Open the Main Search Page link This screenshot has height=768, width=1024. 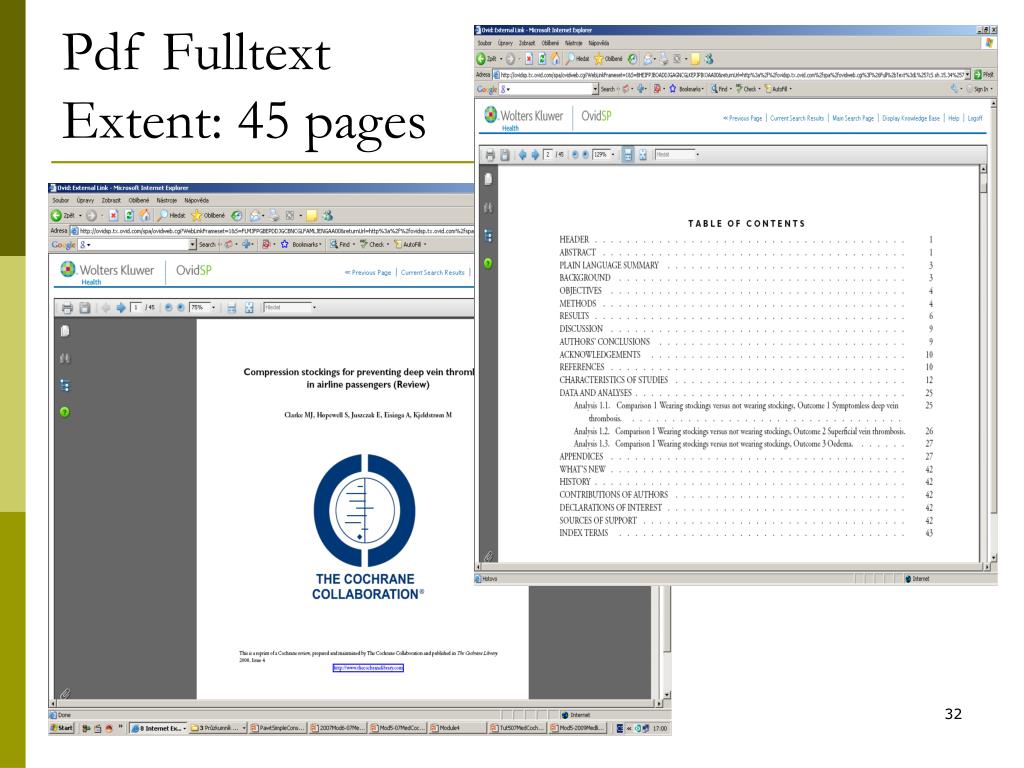853,118
